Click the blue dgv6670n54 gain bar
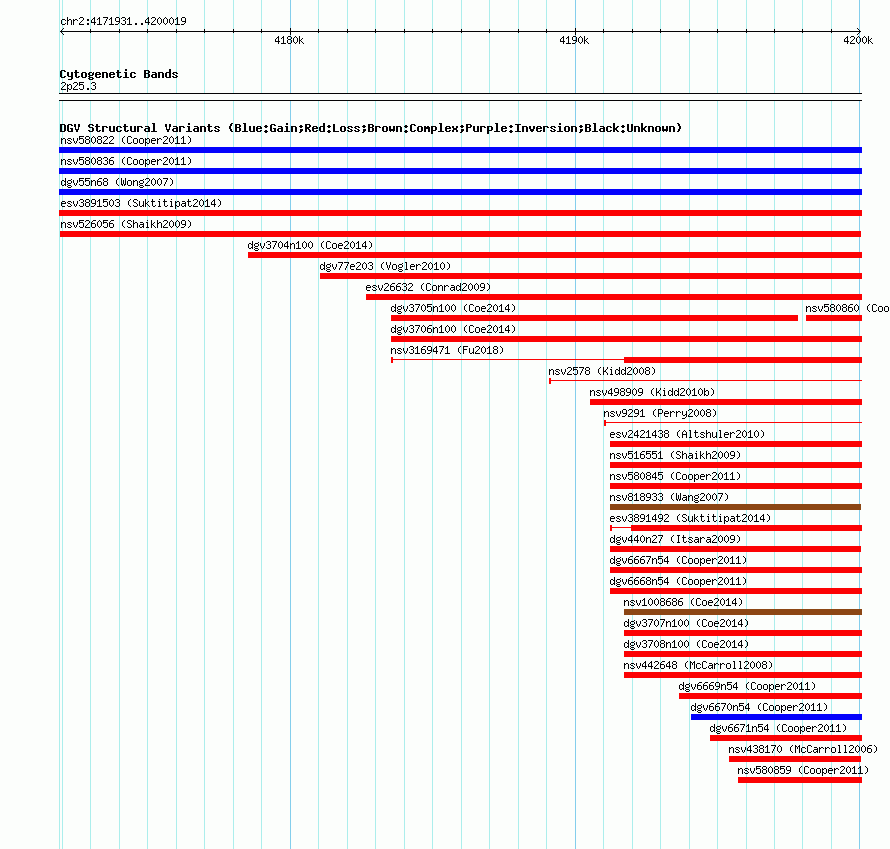The width and height of the screenshot is (890, 849). pos(776,717)
